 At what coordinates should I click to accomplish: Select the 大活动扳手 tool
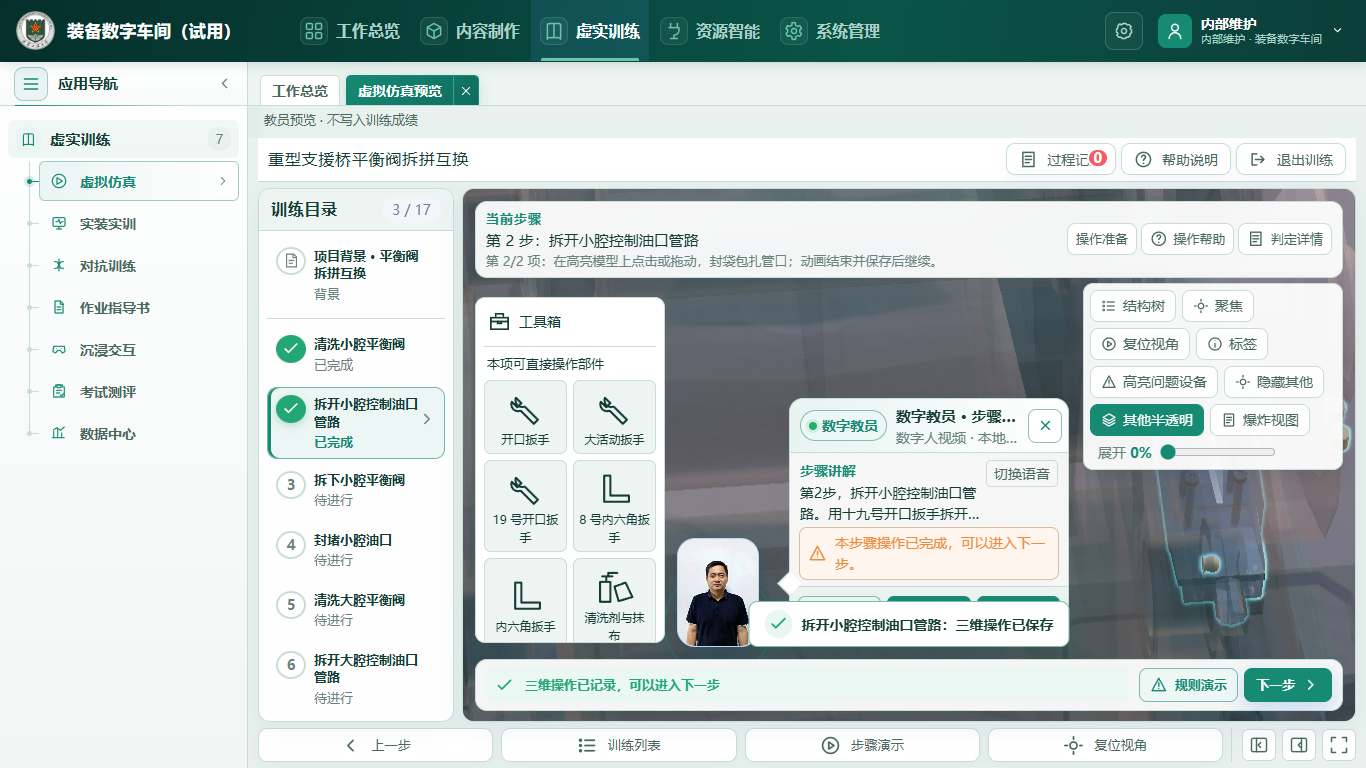pos(614,417)
